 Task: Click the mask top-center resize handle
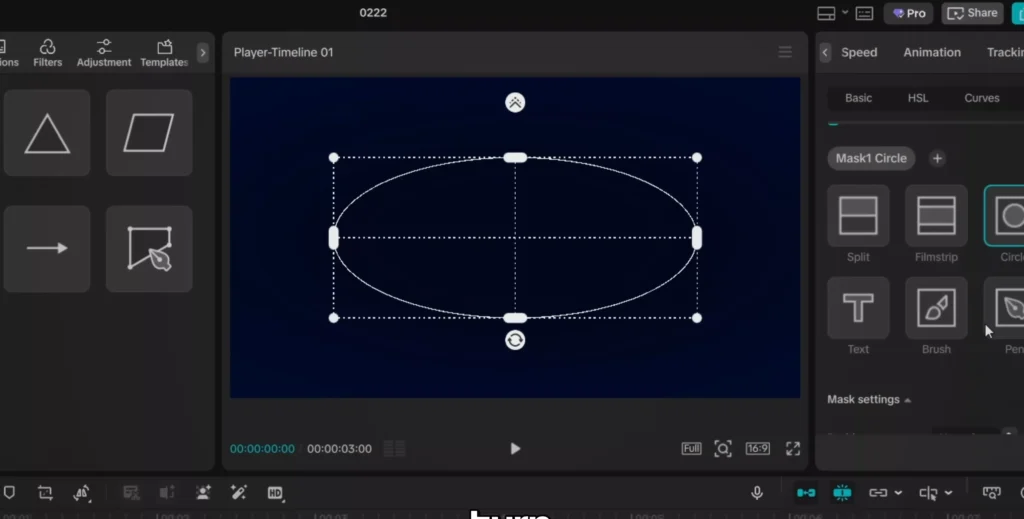pos(515,157)
